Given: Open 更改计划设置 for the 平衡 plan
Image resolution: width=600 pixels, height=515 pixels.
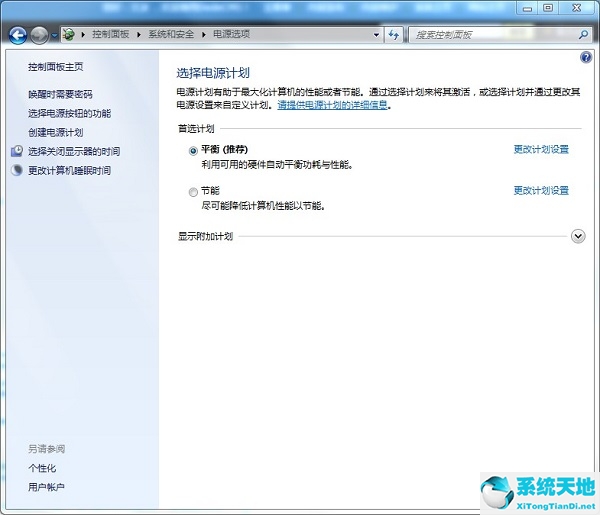Looking at the screenshot, I should (541, 149).
